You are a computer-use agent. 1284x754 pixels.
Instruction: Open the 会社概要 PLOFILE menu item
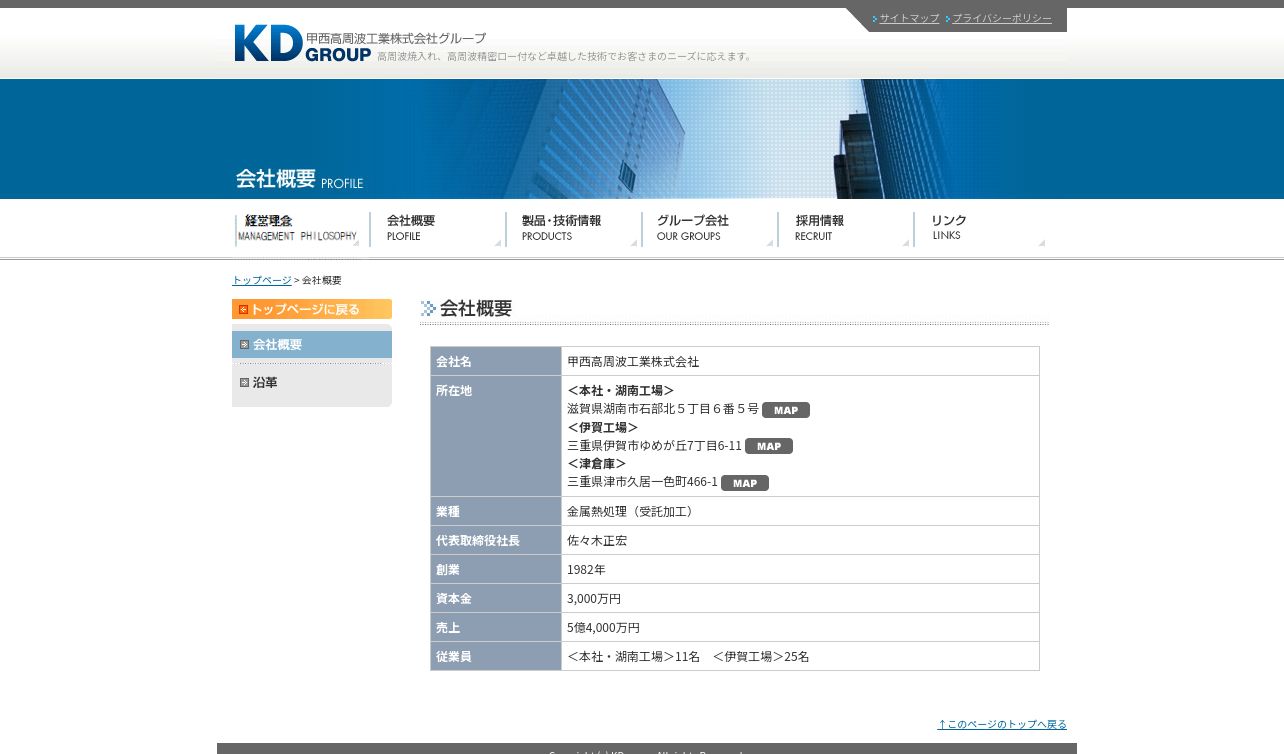point(437,229)
